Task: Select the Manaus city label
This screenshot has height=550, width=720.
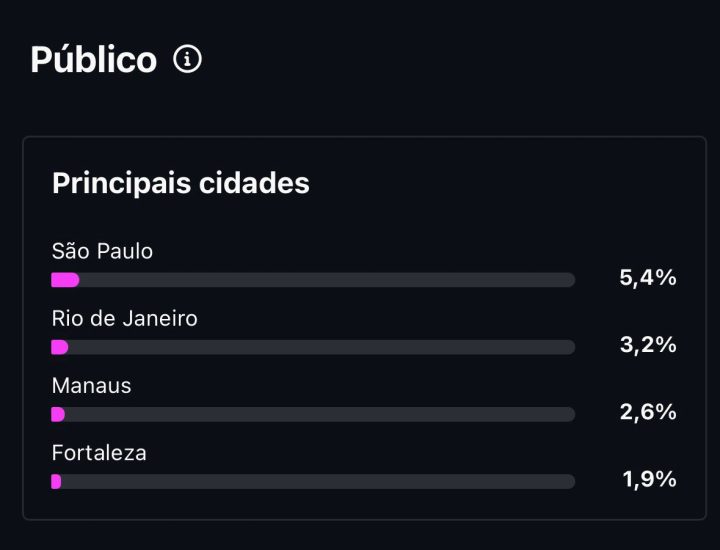Action: click(91, 386)
